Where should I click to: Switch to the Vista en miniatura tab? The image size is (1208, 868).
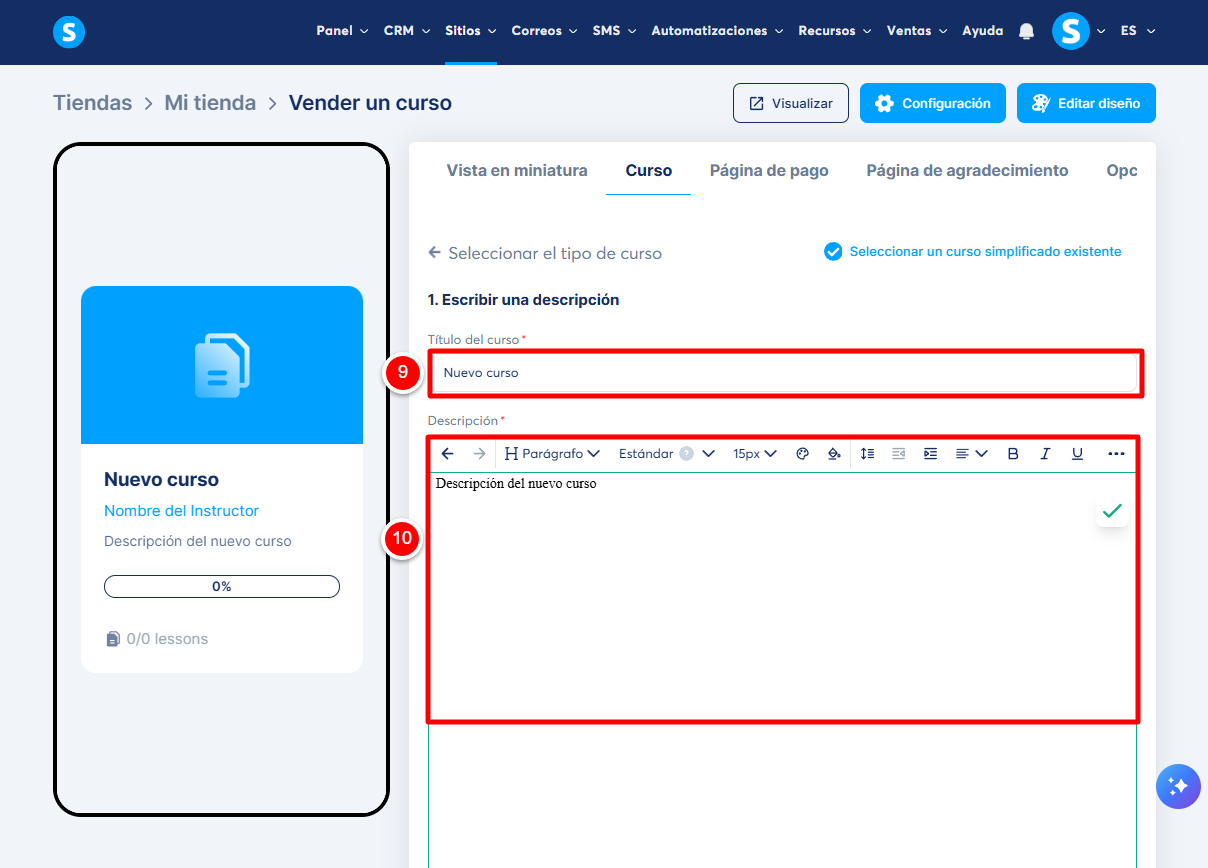pyautogui.click(x=517, y=170)
